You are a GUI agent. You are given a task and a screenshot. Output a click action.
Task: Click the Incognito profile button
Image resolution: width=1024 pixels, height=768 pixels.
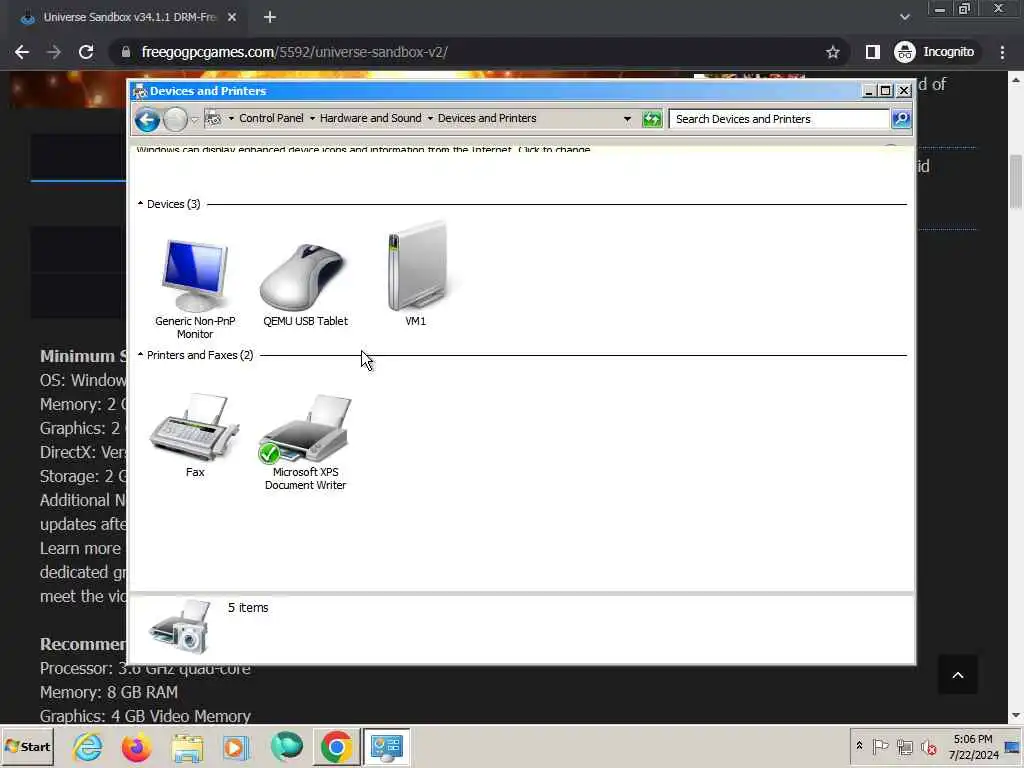coord(935,52)
